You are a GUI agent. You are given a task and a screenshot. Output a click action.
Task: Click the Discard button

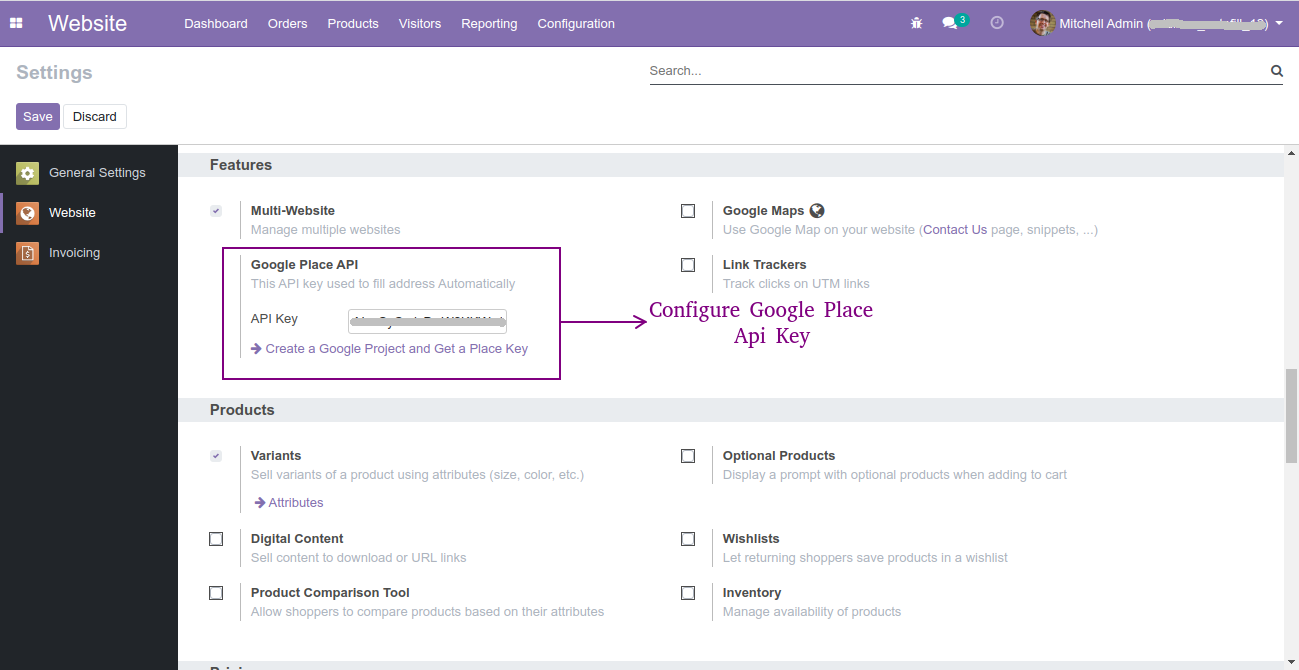pyautogui.click(x=95, y=117)
